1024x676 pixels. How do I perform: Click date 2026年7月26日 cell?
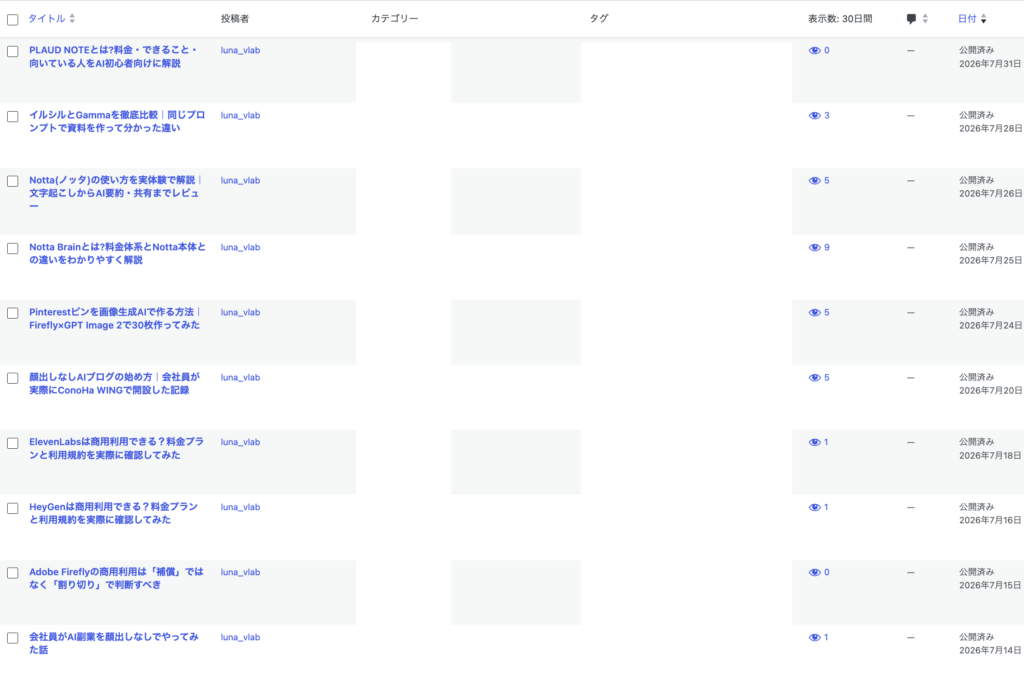(990, 194)
